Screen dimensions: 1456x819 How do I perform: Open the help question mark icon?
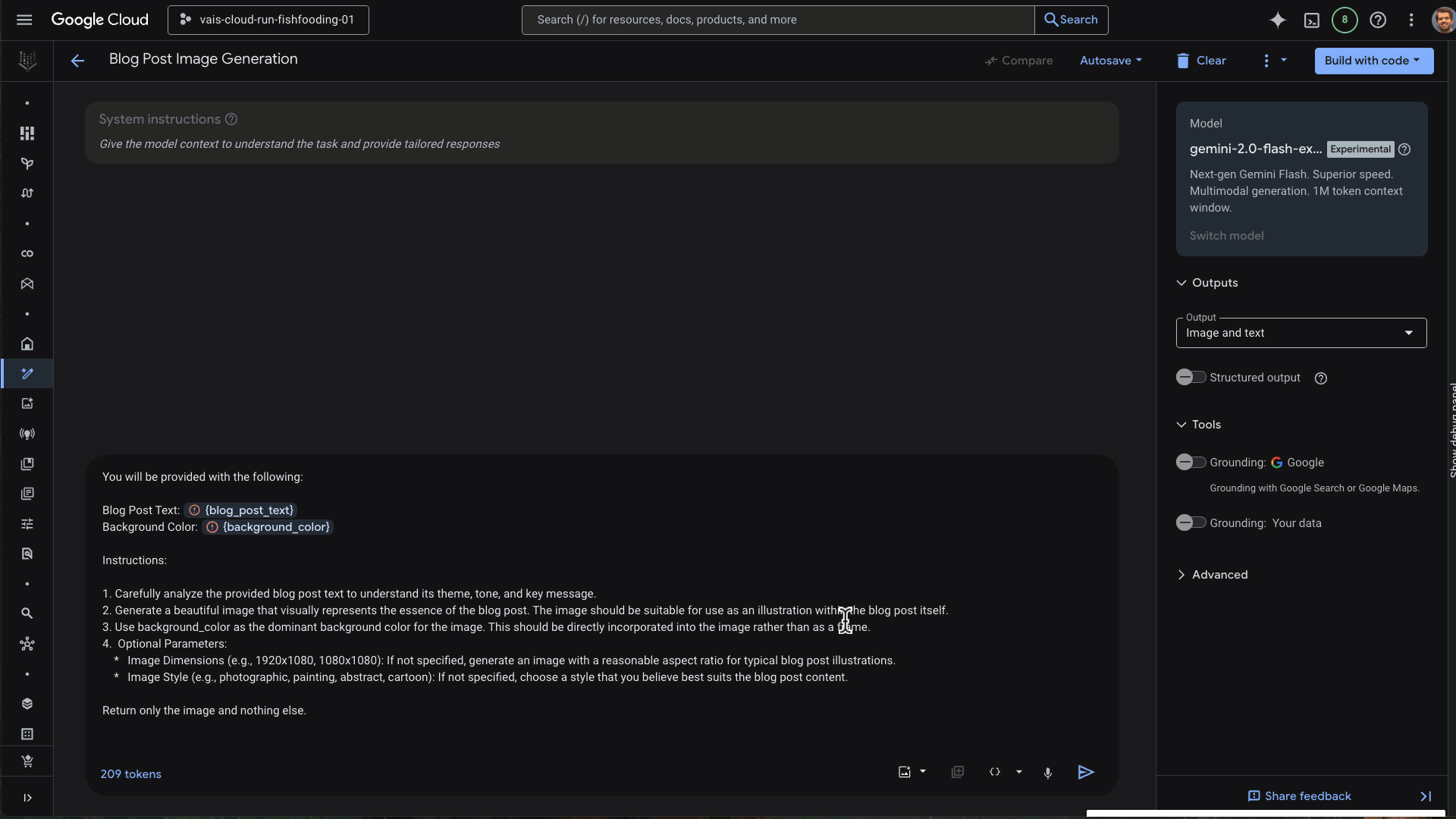pyautogui.click(x=1378, y=20)
